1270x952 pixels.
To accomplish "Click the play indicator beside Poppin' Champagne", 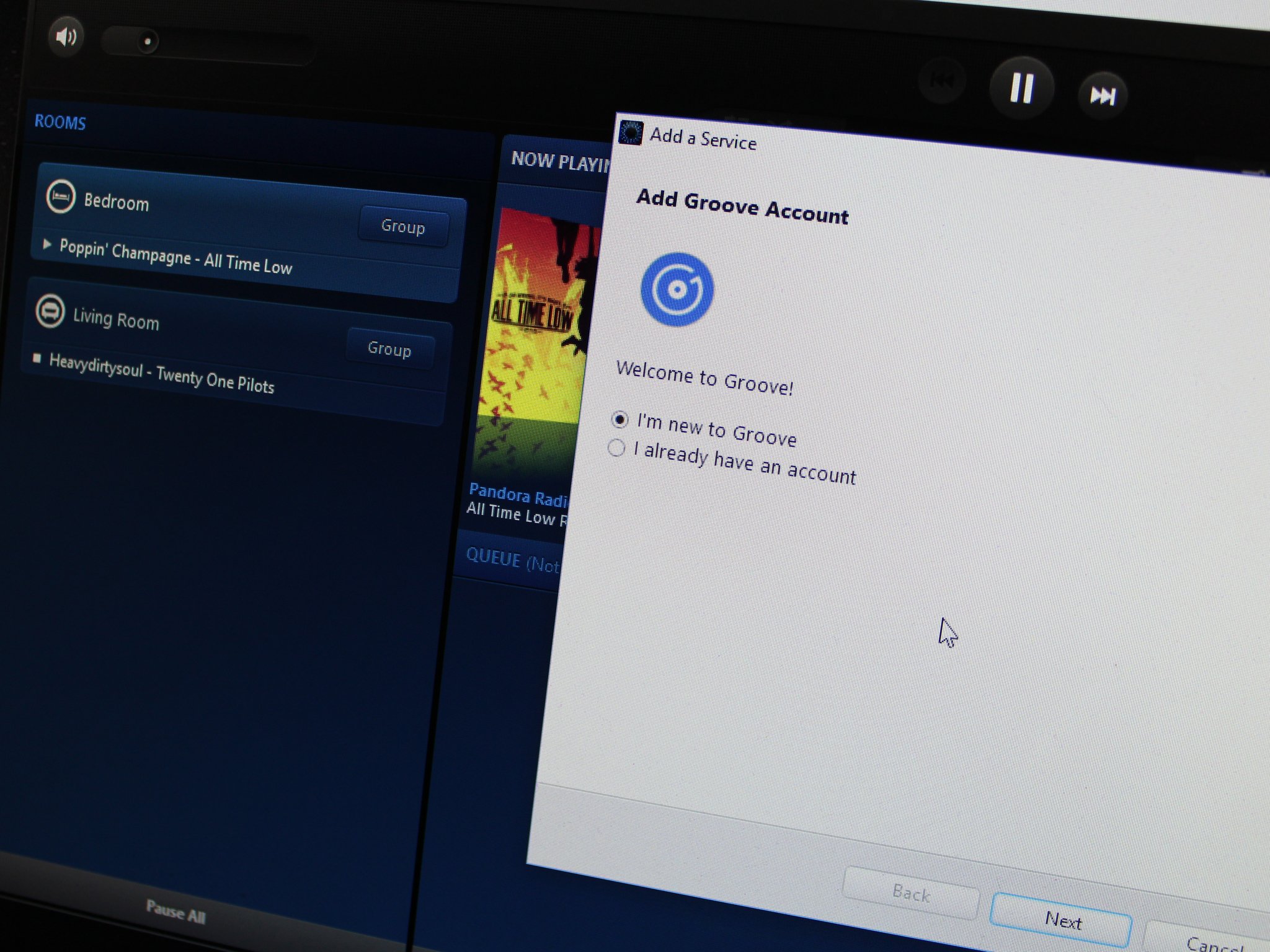I will pyautogui.click(x=47, y=244).
